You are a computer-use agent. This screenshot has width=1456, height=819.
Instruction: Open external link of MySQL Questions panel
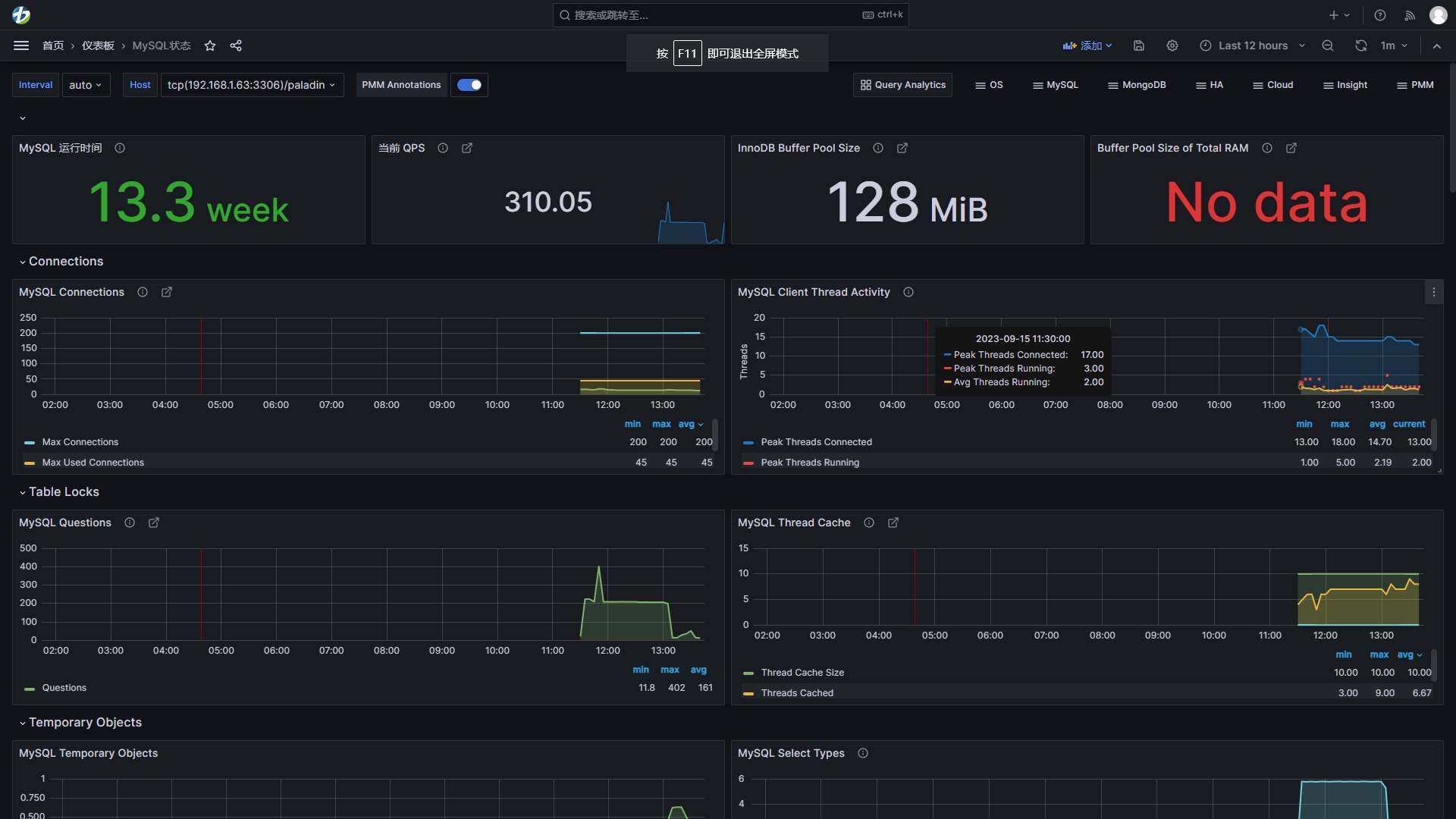coord(154,522)
